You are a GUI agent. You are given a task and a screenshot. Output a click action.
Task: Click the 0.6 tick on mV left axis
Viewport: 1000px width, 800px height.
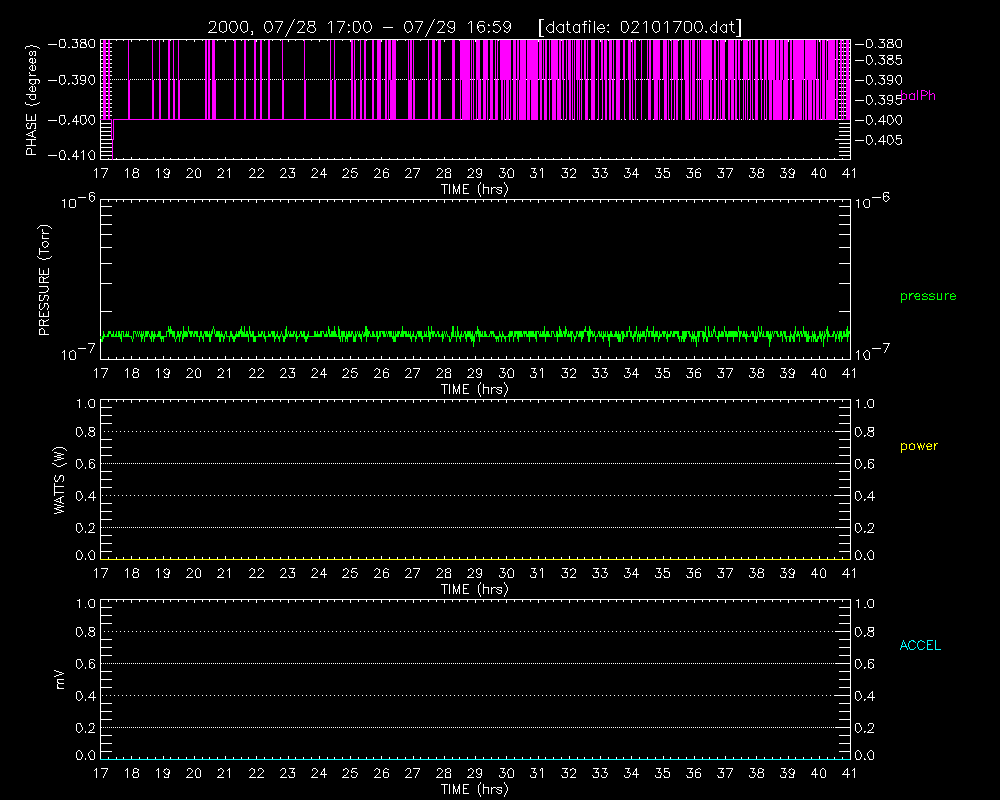click(85, 664)
